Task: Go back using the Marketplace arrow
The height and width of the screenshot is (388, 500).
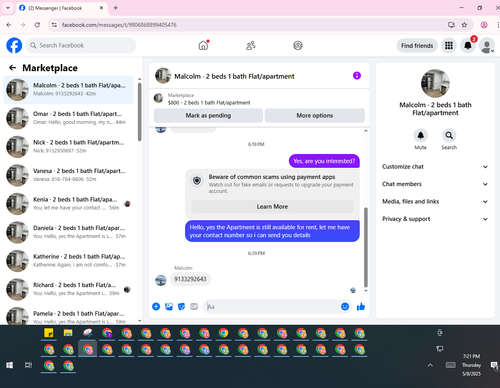Action: tap(13, 68)
